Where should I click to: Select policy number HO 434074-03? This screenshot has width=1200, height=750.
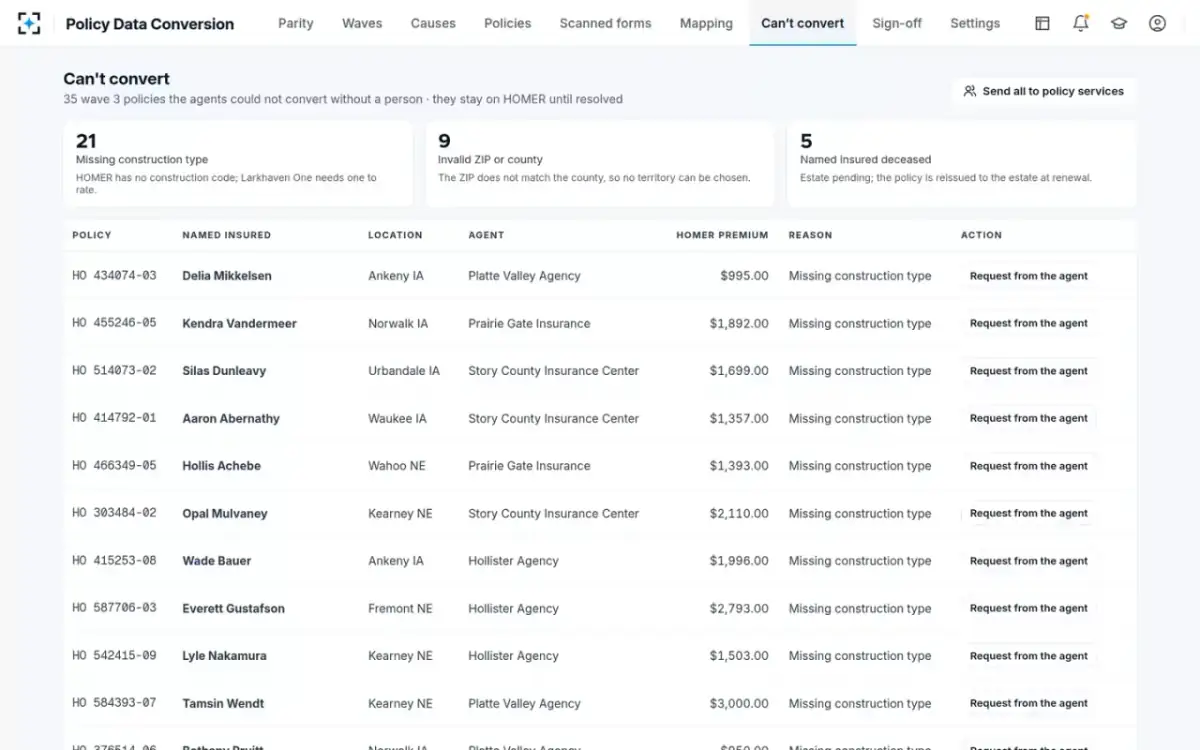click(x=114, y=276)
